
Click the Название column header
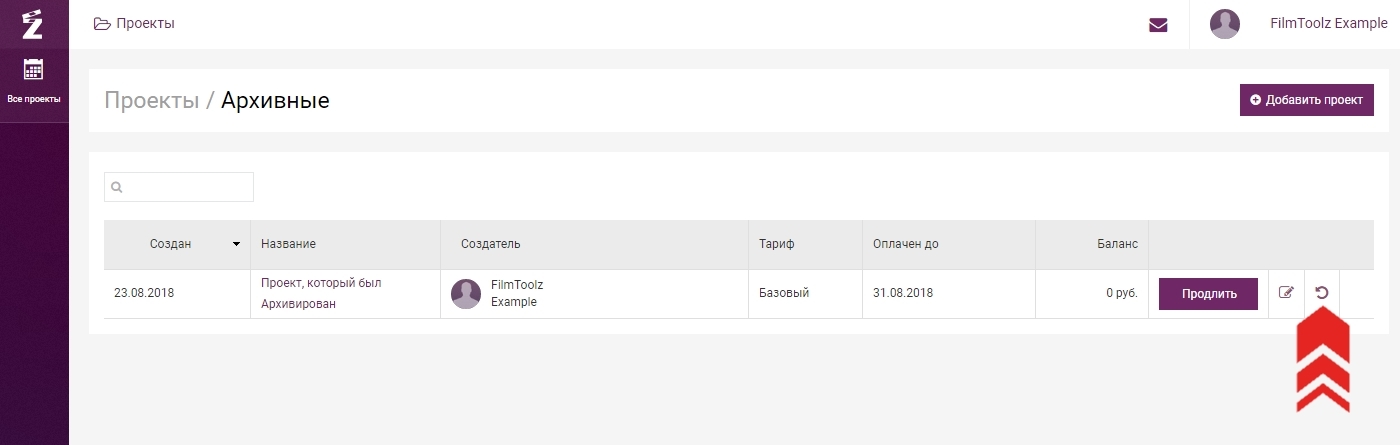point(289,244)
